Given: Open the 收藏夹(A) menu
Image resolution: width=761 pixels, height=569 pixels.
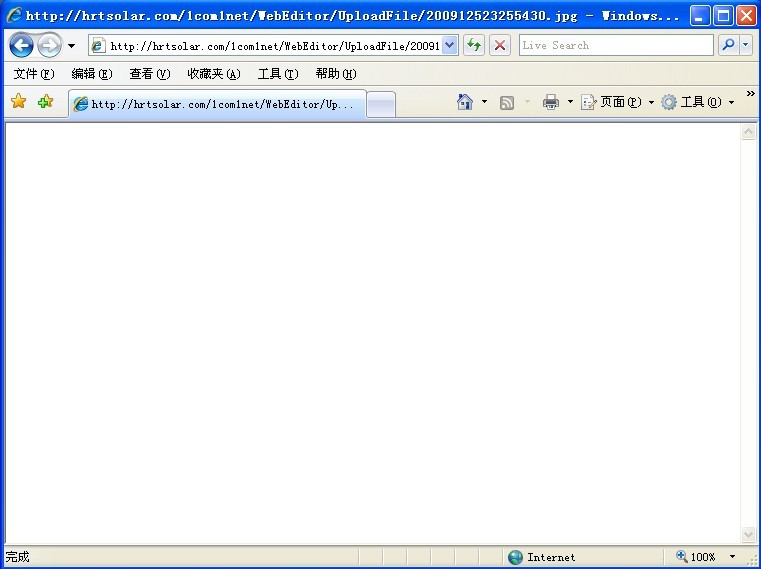Looking at the screenshot, I should pyautogui.click(x=214, y=74).
